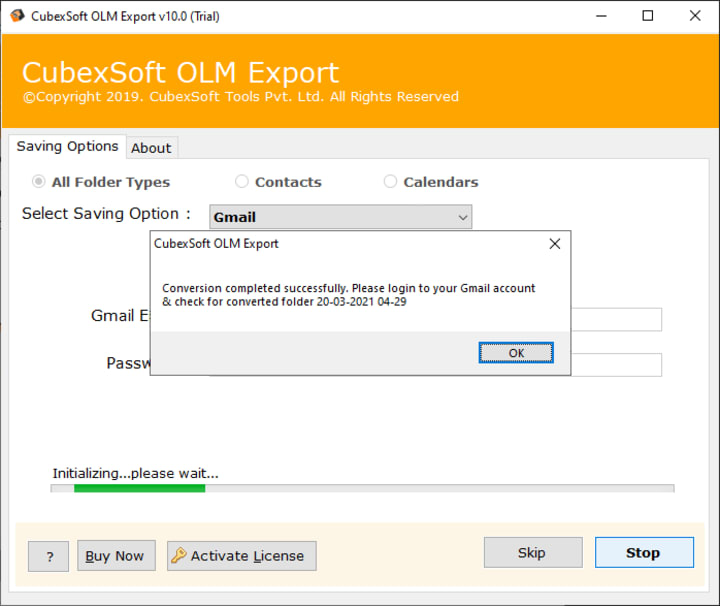Image resolution: width=720 pixels, height=606 pixels.
Task: Open the Saving Options tab
Action: 68,146
